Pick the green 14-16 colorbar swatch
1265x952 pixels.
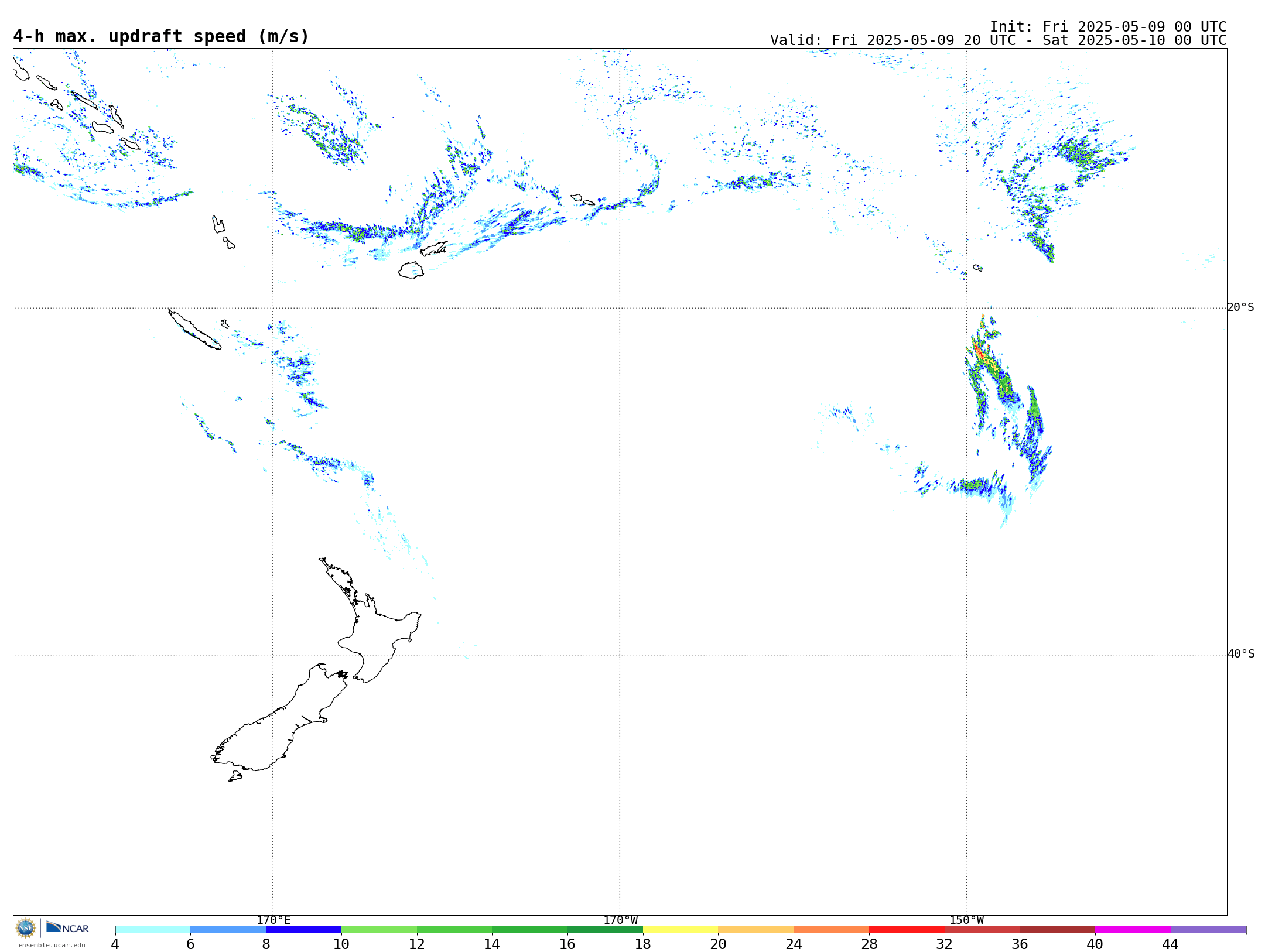click(530, 930)
